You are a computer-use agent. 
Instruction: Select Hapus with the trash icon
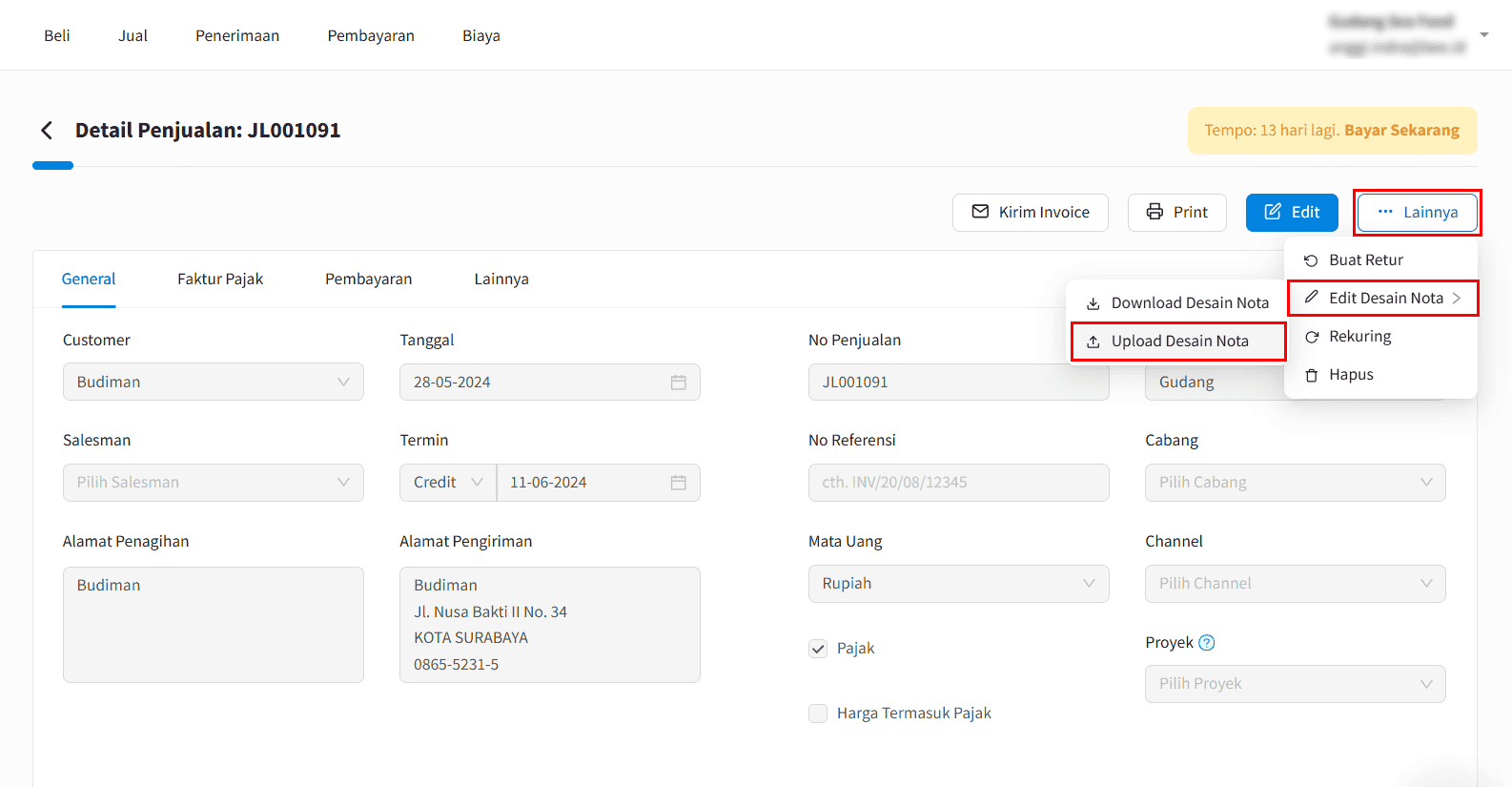click(1350, 375)
